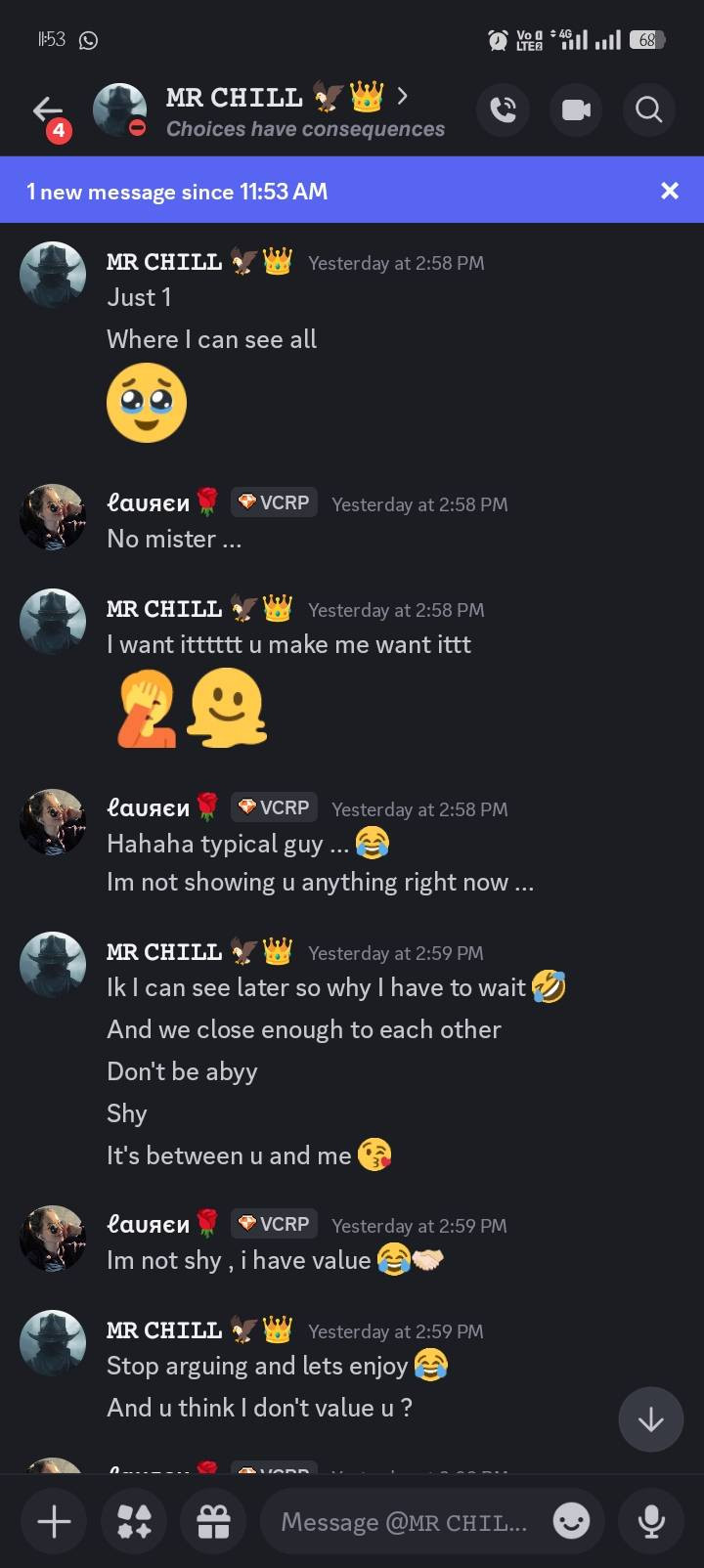This screenshot has height=1568, width=704.
Task: Open the apps launcher icon
Action: tap(134, 1521)
